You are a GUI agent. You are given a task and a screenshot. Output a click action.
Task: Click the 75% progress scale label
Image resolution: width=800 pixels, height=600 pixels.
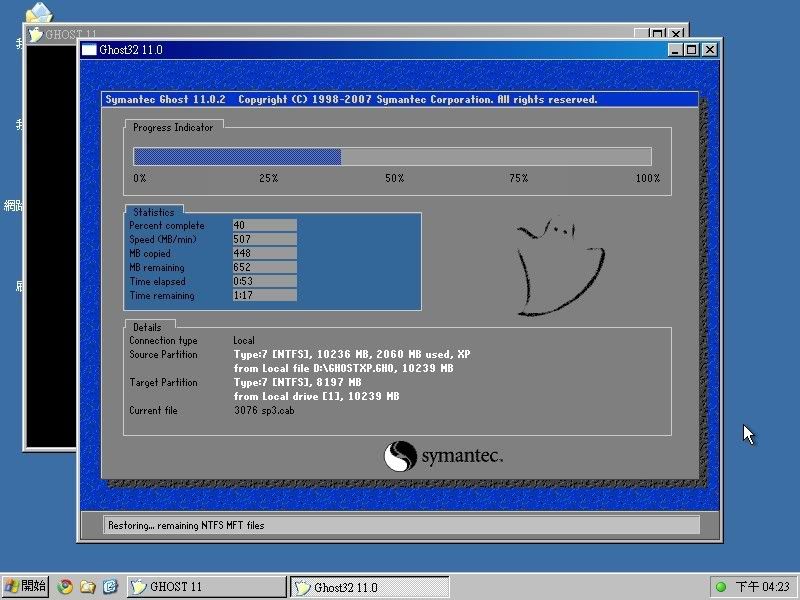click(518, 178)
